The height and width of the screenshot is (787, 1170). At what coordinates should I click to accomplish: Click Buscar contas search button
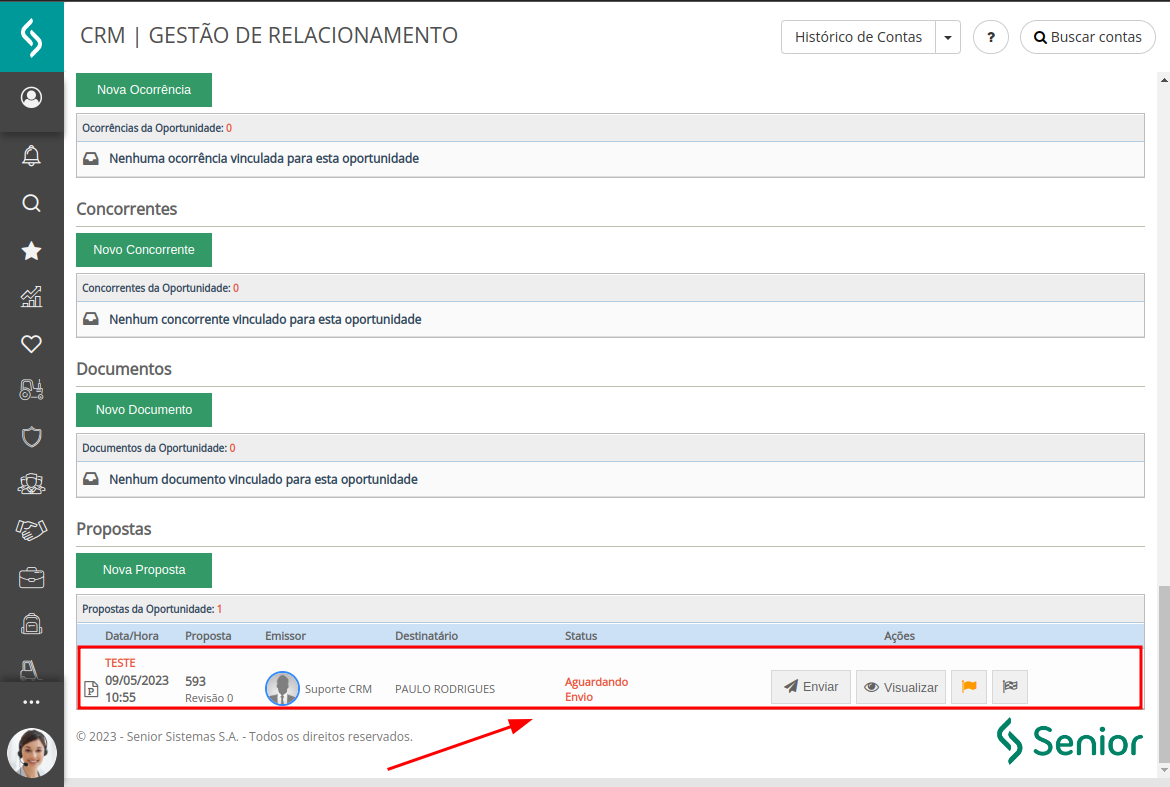pos(1087,37)
